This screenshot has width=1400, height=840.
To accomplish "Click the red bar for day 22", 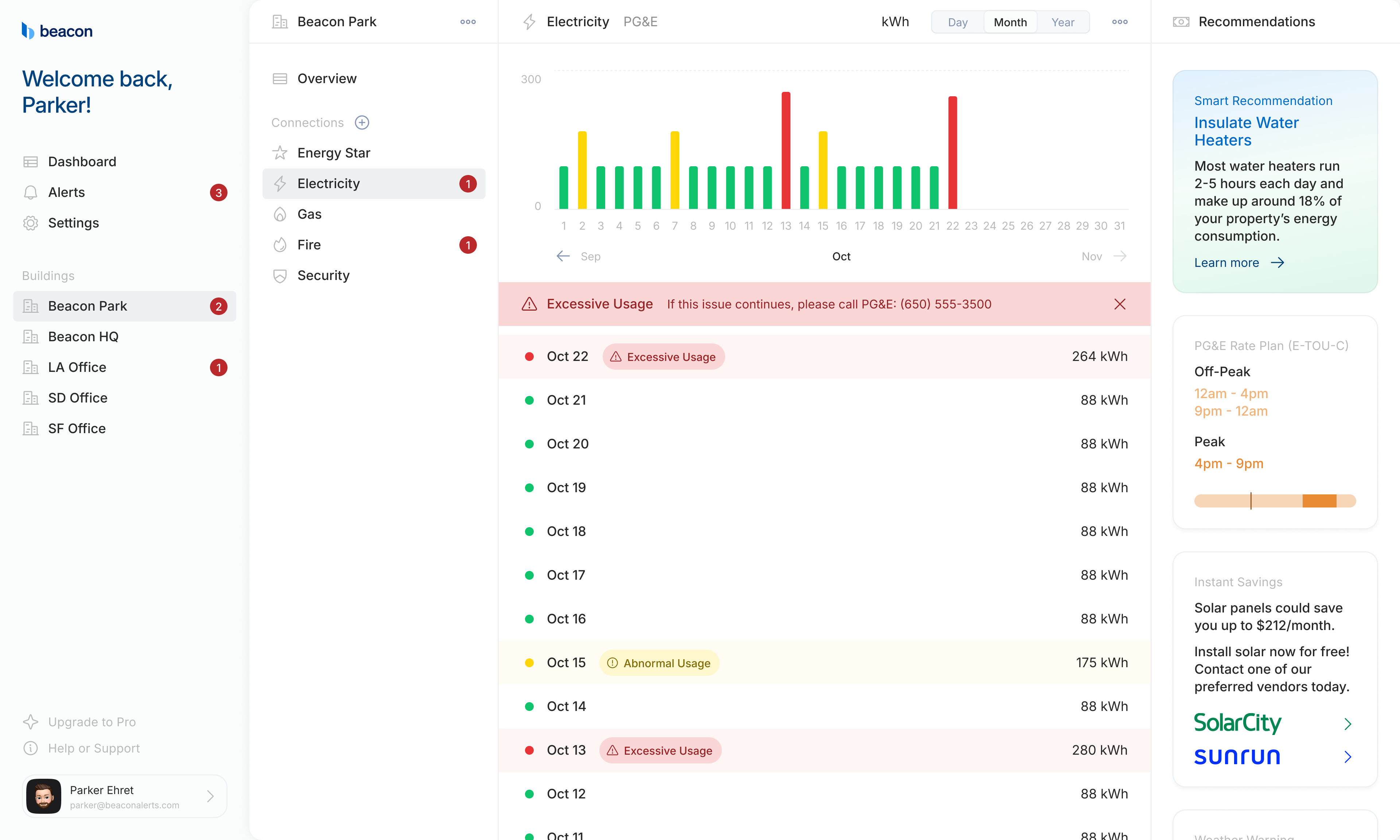I will 952,152.
